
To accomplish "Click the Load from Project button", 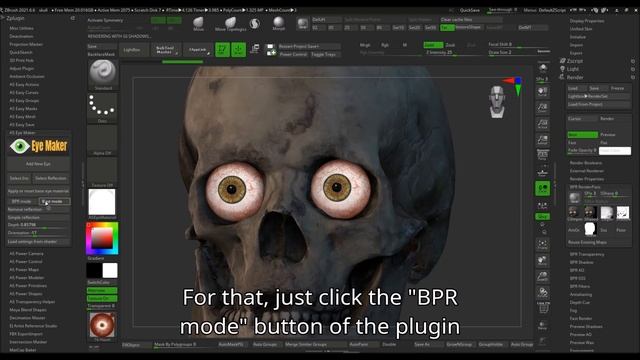I will pyautogui.click(x=598, y=104).
